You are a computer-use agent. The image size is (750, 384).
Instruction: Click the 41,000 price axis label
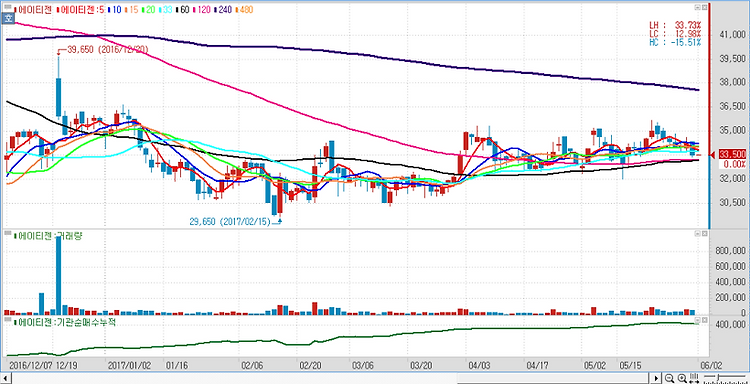pos(732,35)
